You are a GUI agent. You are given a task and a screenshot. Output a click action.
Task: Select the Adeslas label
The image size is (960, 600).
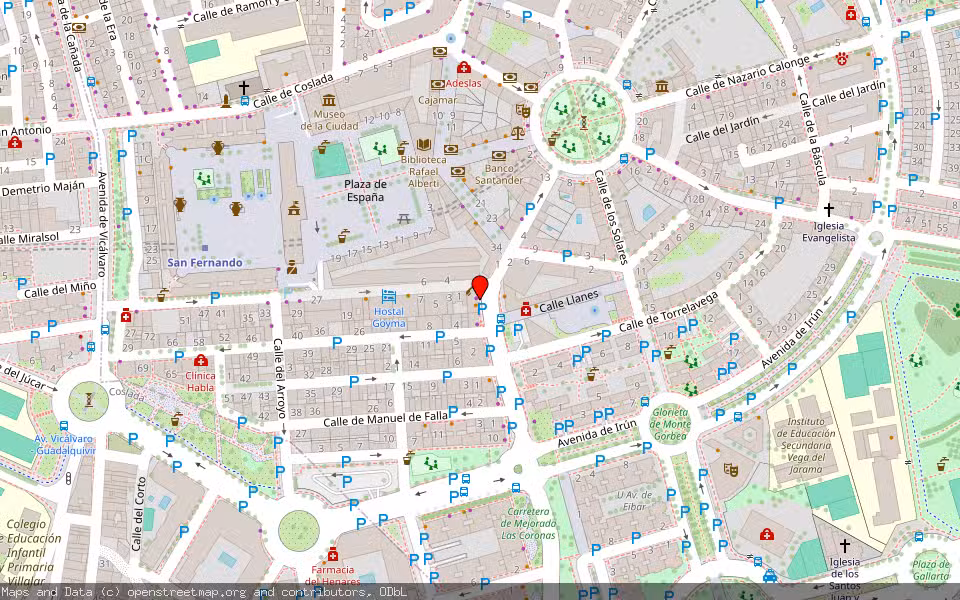click(x=463, y=83)
